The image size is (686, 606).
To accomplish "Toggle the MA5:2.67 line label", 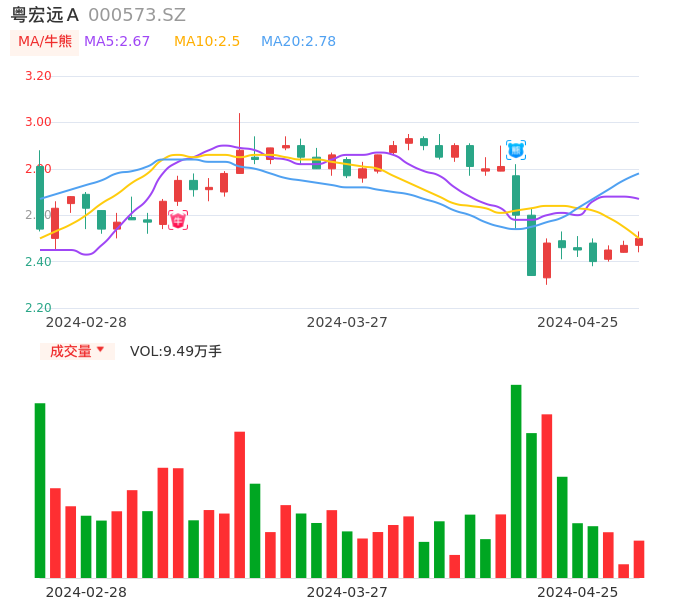I will click(x=117, y=42).
